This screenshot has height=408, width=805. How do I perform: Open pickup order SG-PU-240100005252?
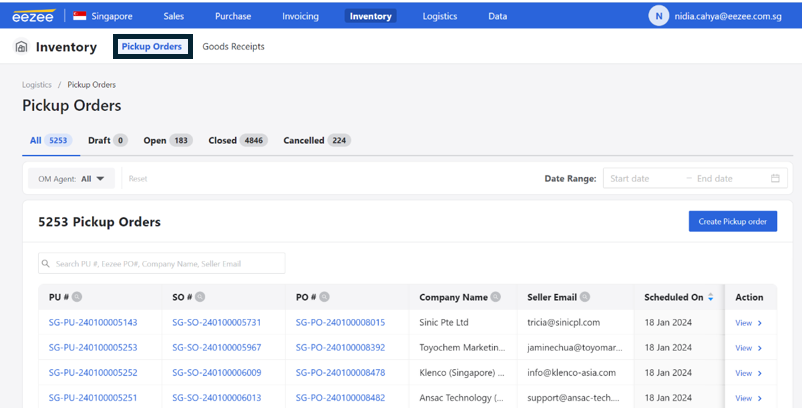[x=93, y=373]
